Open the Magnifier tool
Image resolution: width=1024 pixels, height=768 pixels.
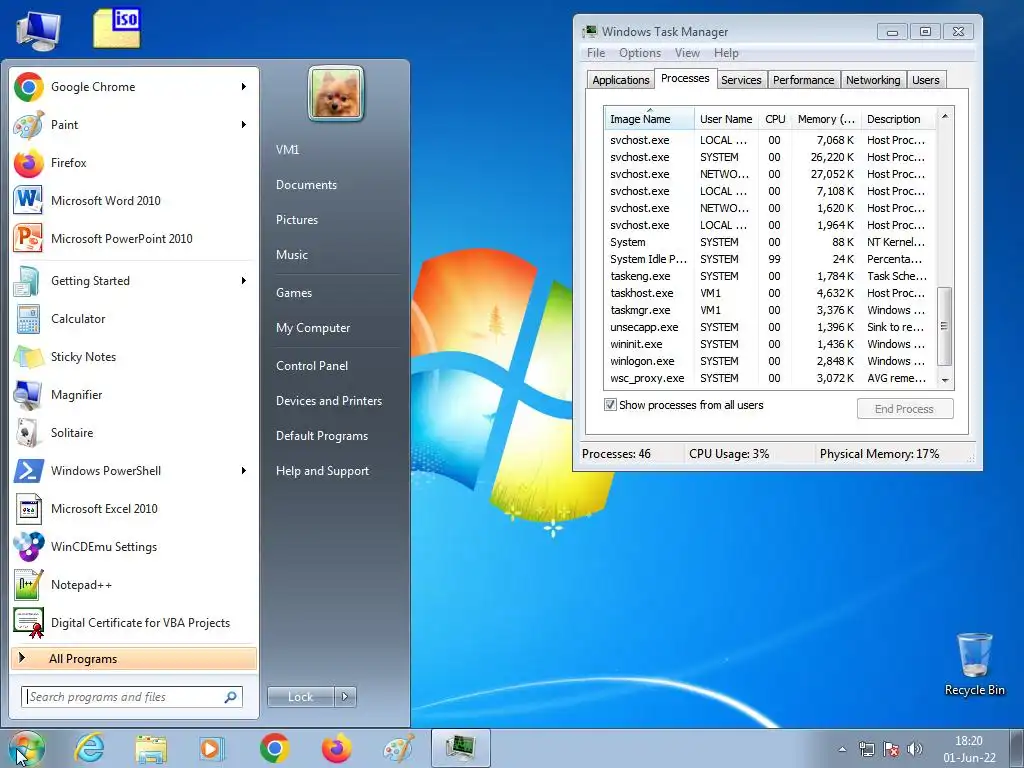[134, 394]
